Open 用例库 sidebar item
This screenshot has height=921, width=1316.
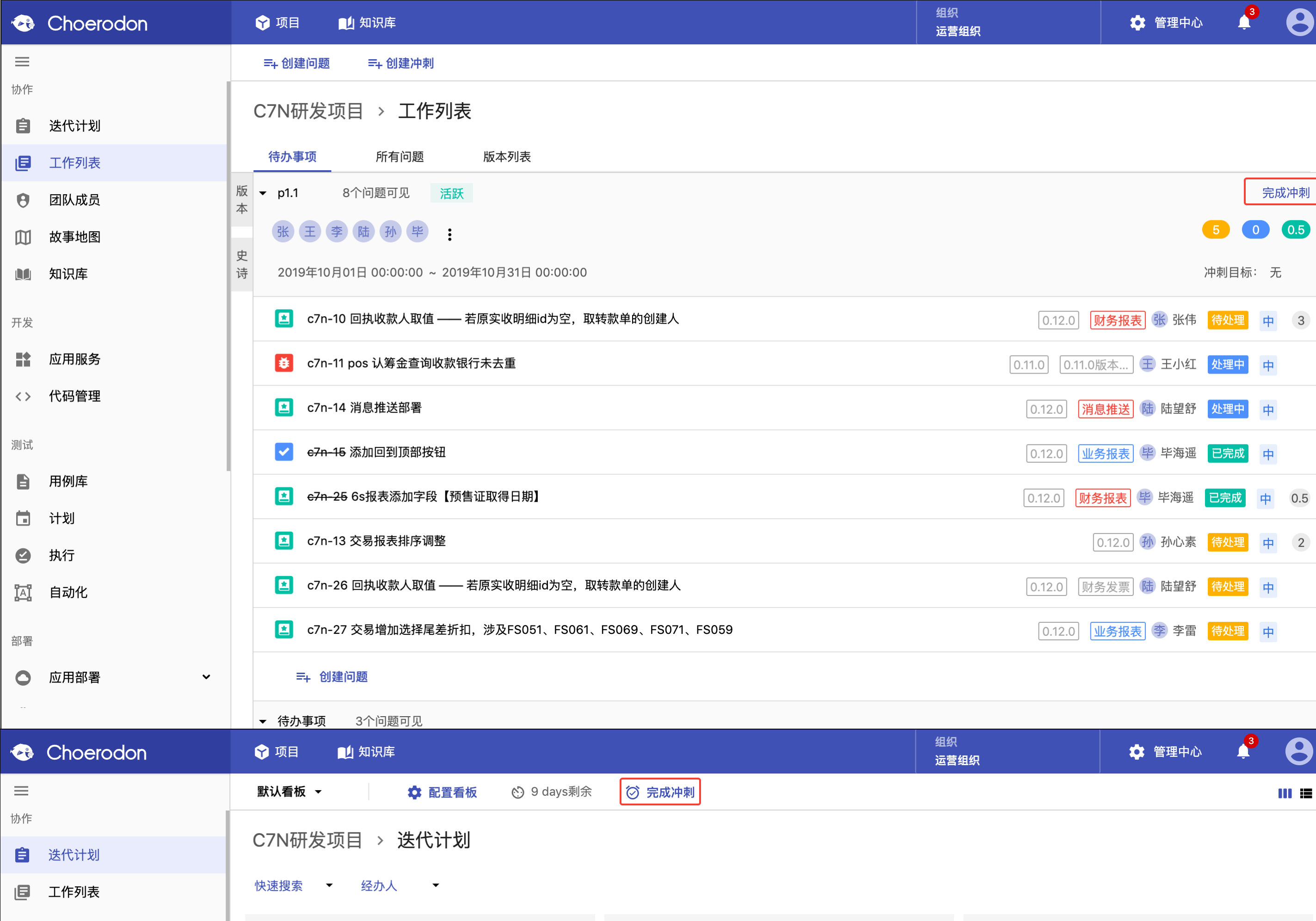115,481
